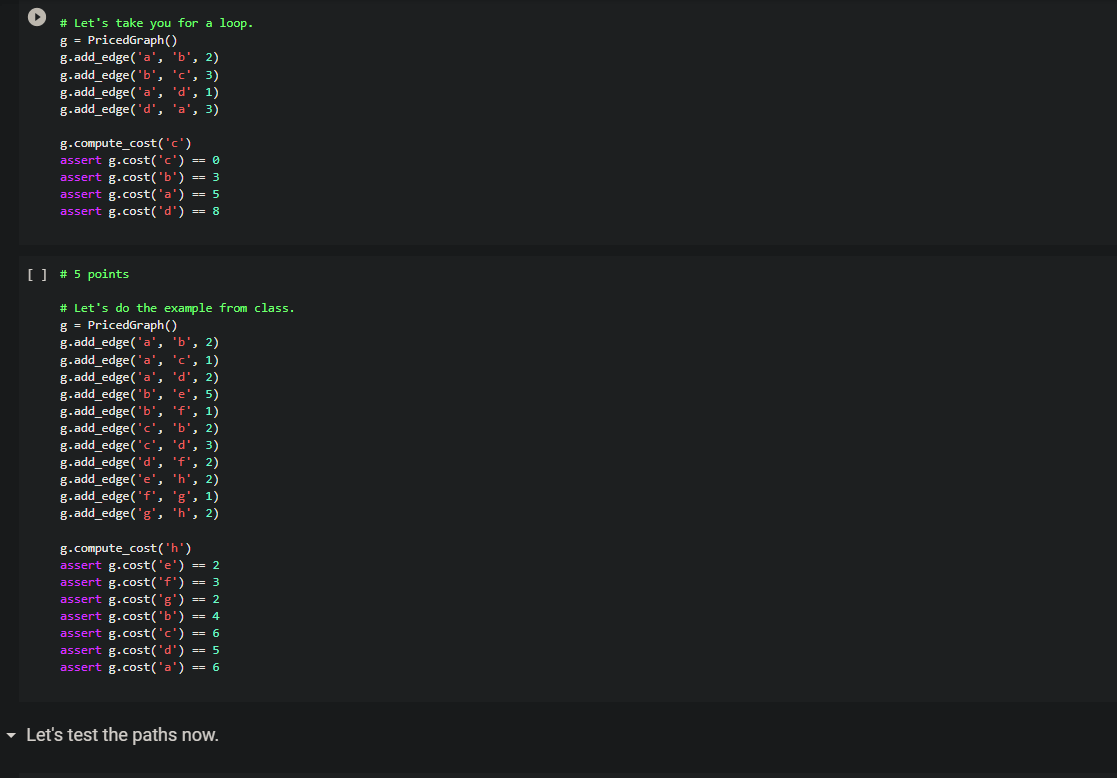The width and height of the screenshot is (1117, 778).
Task: Click the g.add_edge('d', 'a', 3) line
Action: [139, 109]
